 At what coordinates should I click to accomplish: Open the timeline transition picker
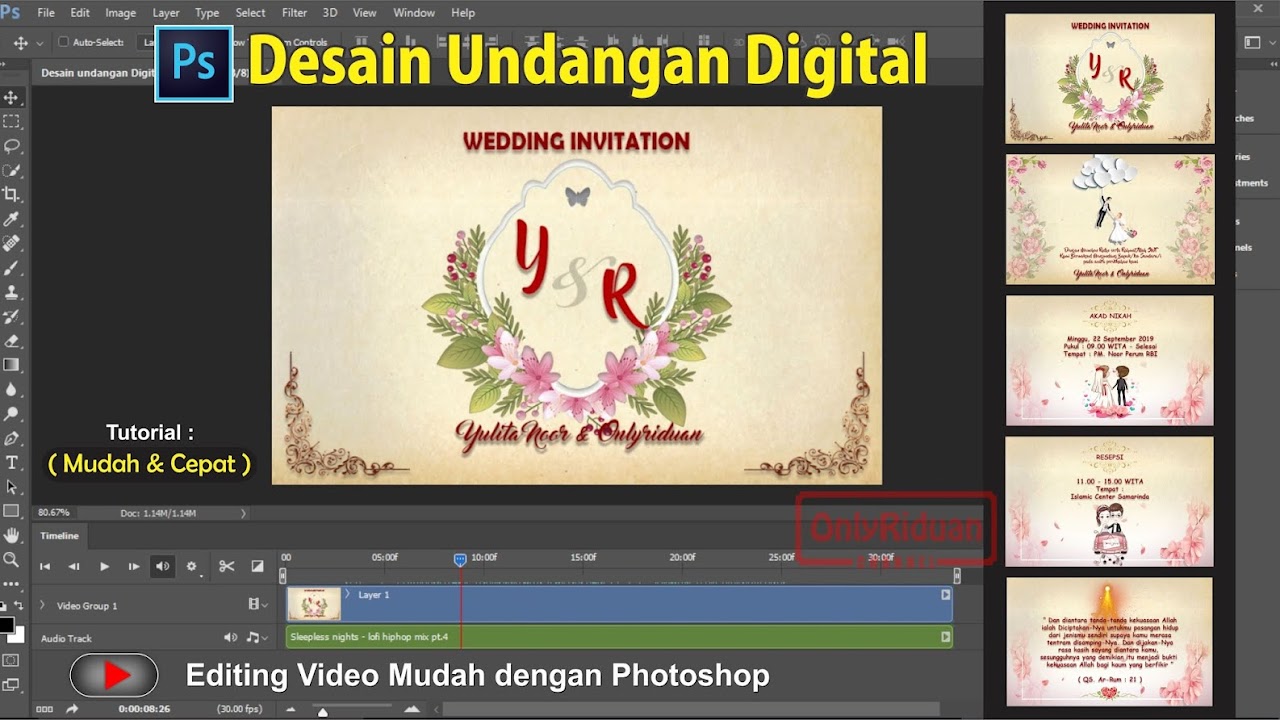point(257,566)
